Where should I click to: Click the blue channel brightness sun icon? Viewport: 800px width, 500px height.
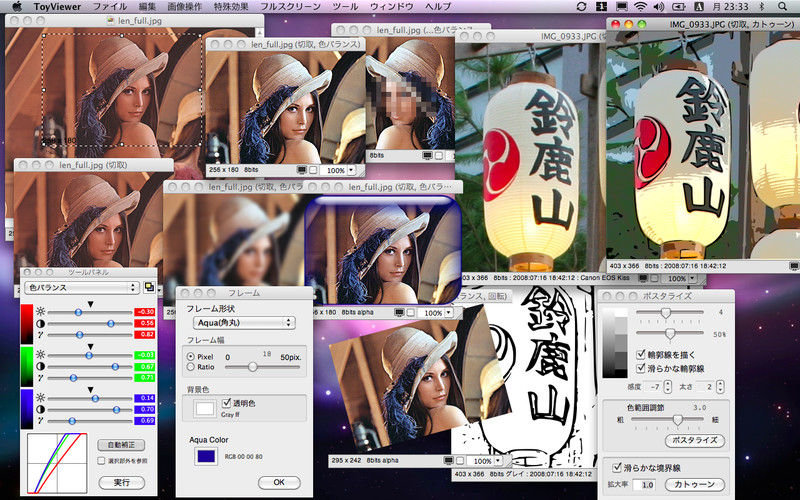tap(40, 398)
